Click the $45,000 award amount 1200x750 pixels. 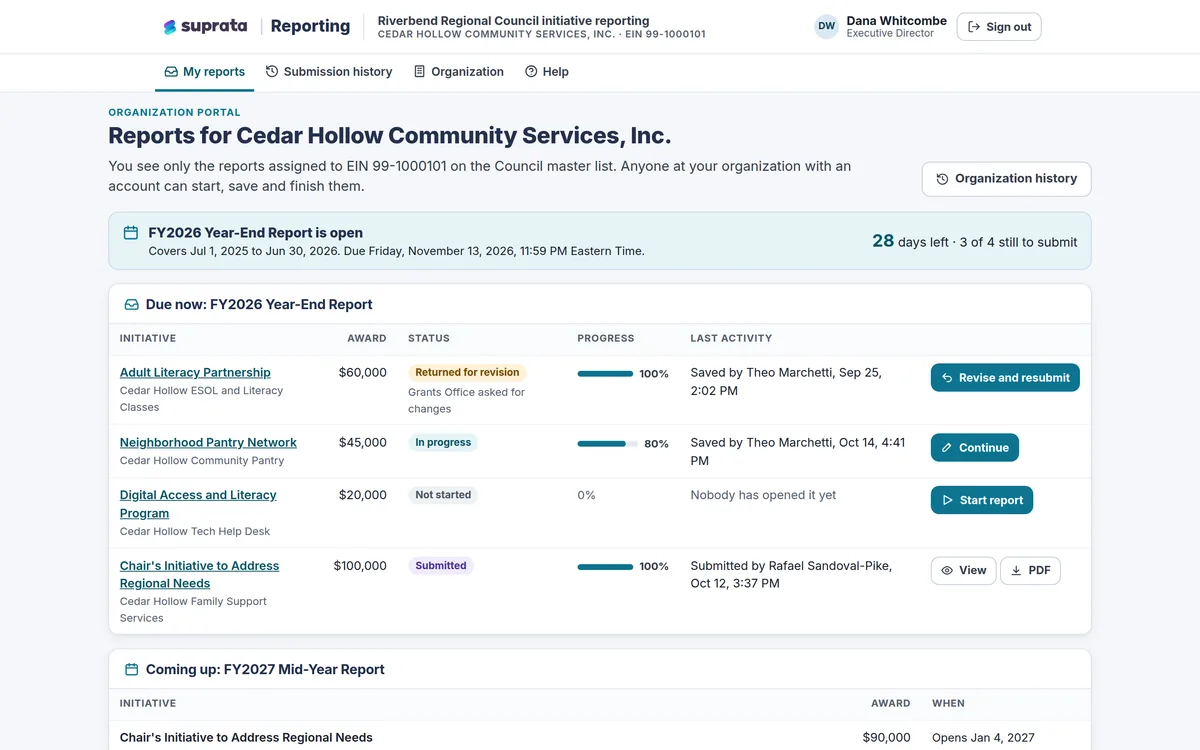point(363,442)
